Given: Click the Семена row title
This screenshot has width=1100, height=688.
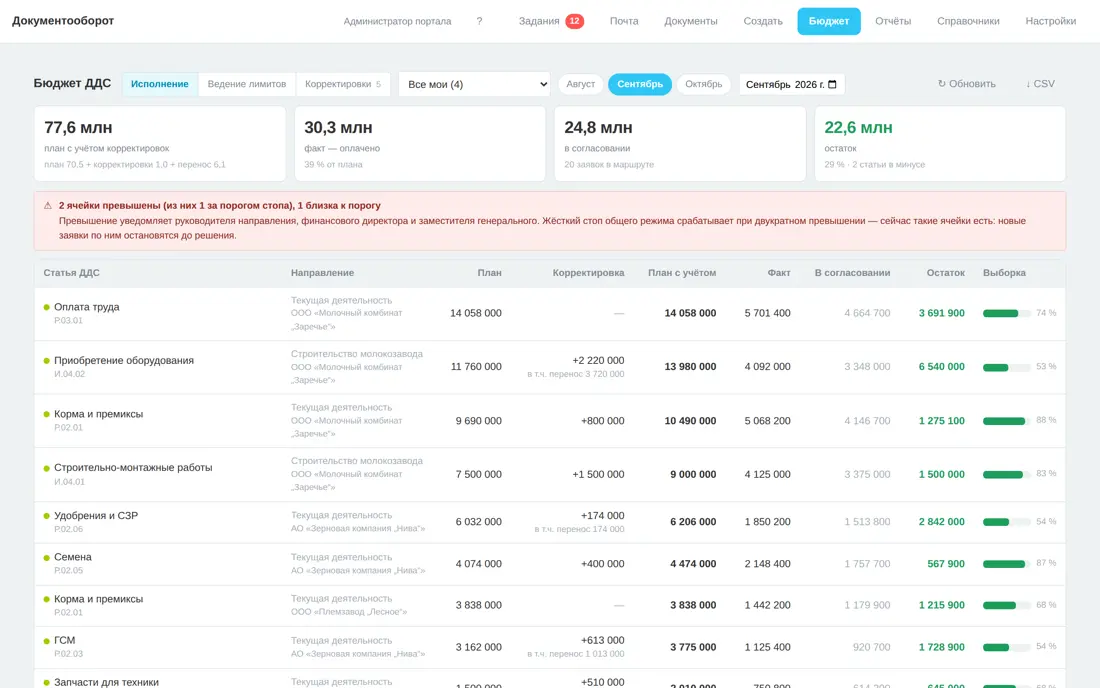Looking at the screenshot, I should 73,558.
